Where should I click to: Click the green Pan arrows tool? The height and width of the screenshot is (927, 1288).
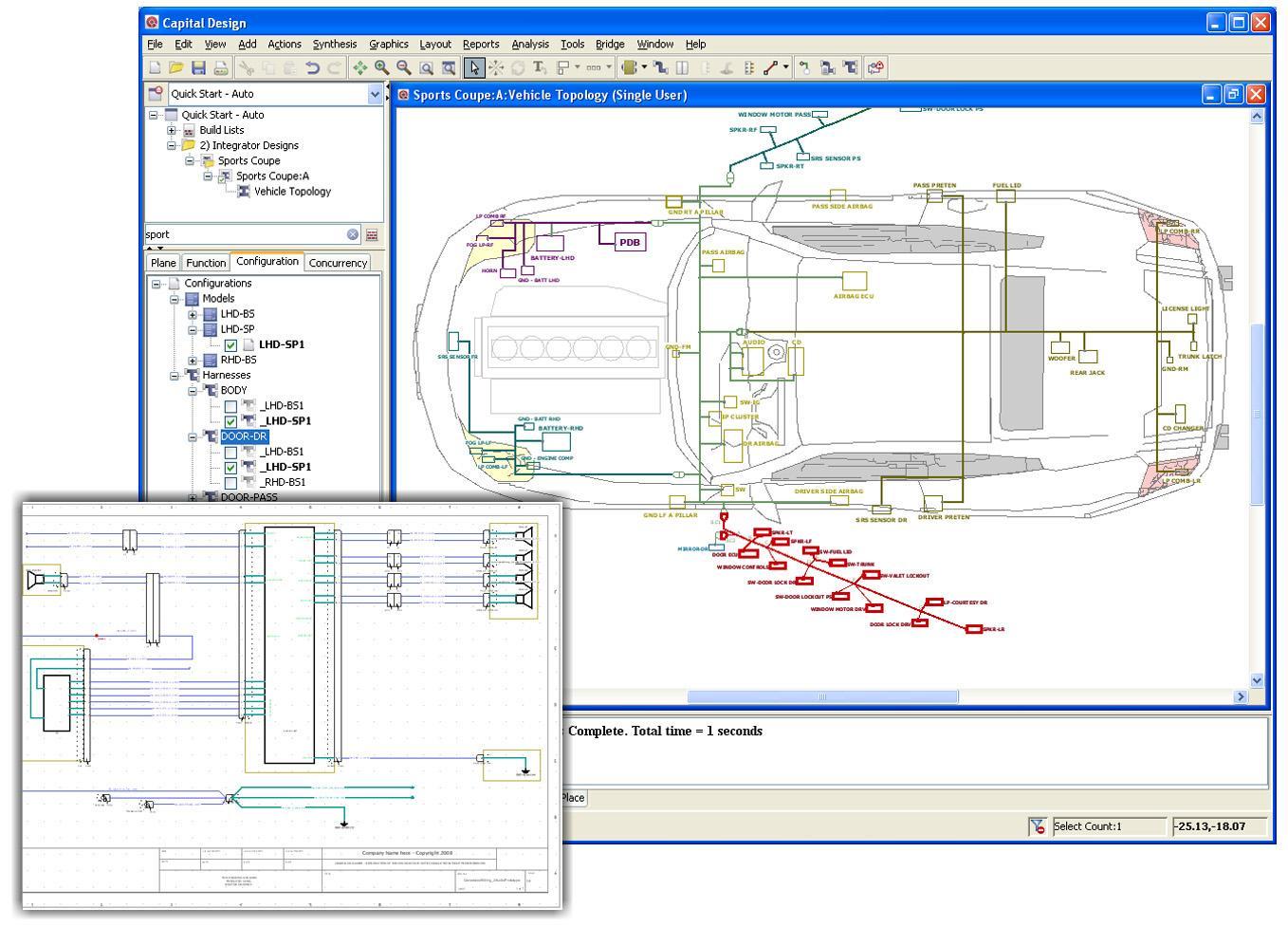click(x=359, y=67)
